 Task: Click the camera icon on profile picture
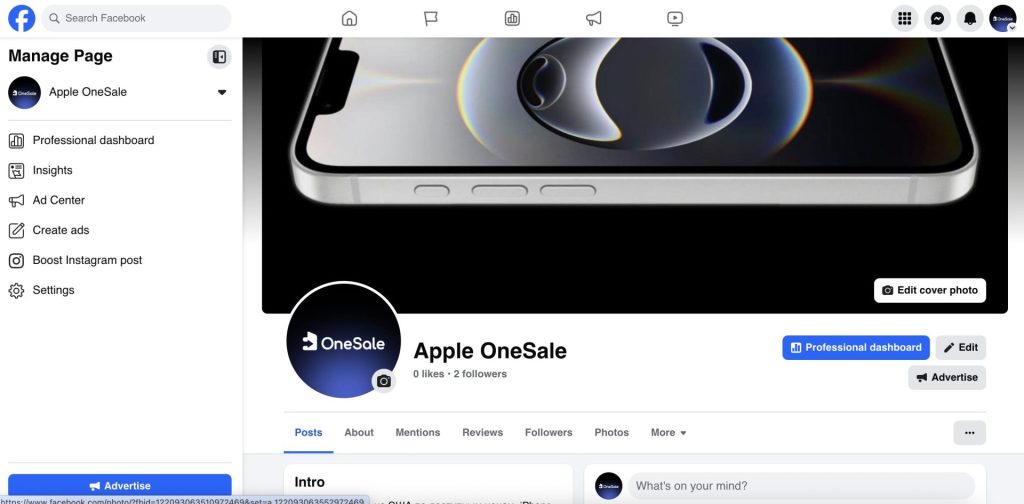(x=384, y=381)
